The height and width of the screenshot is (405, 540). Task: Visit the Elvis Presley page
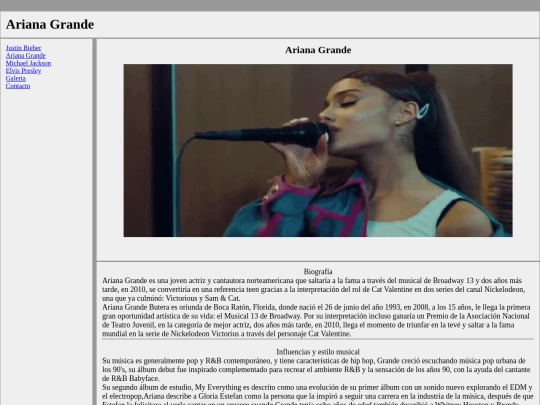(23, 71)
